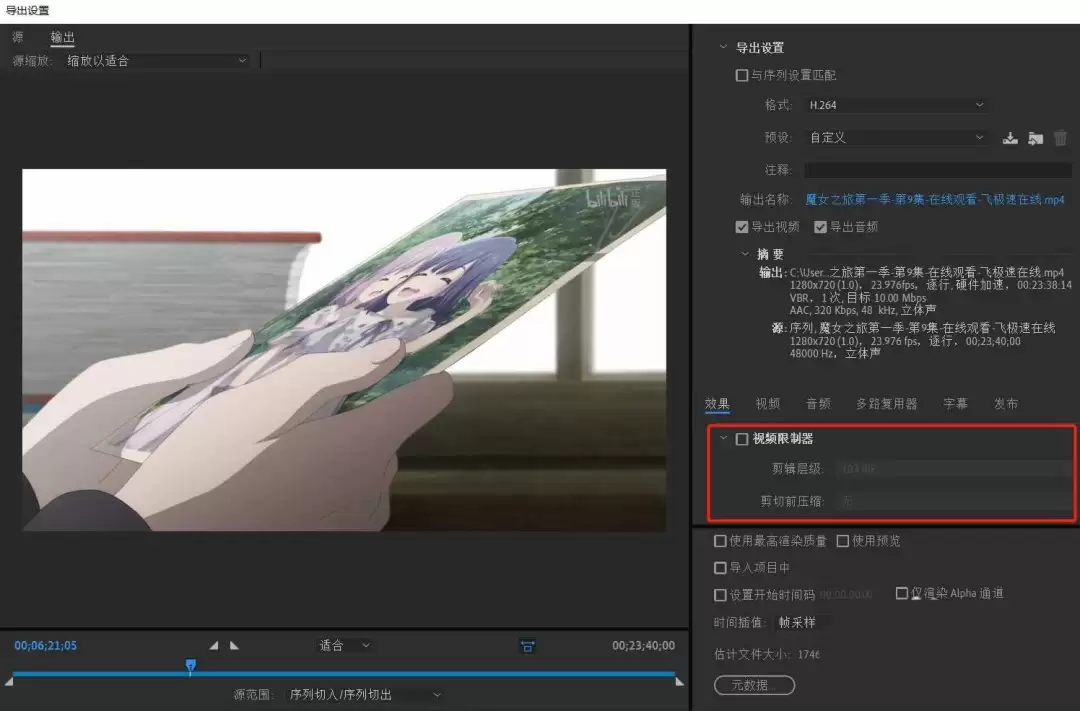The height and width of the screenshot is (711, 1080).
Task: Select the Multiplexer tab
Action: click(886, 404)
